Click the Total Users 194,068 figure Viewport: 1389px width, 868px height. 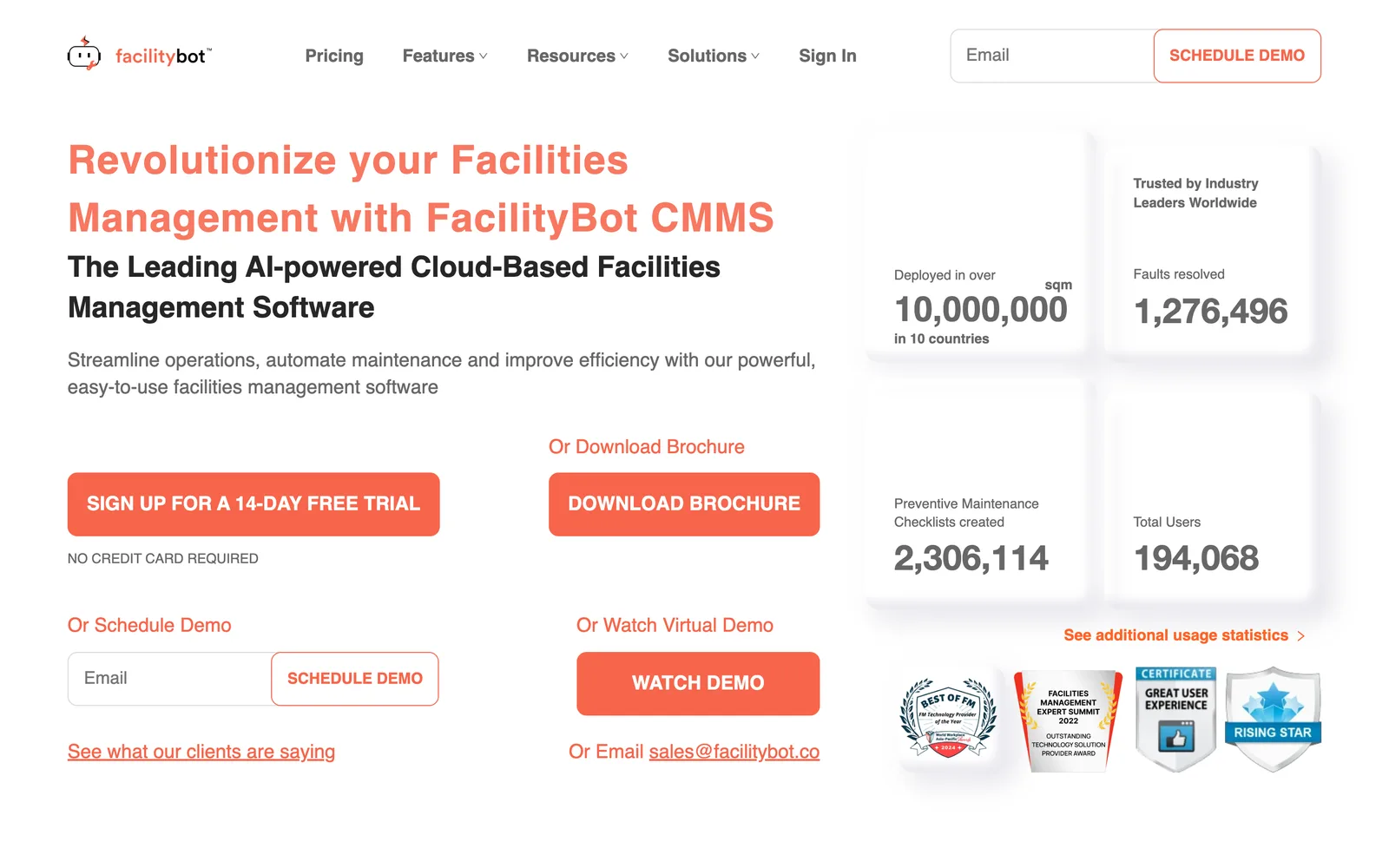click(1196, 558)
